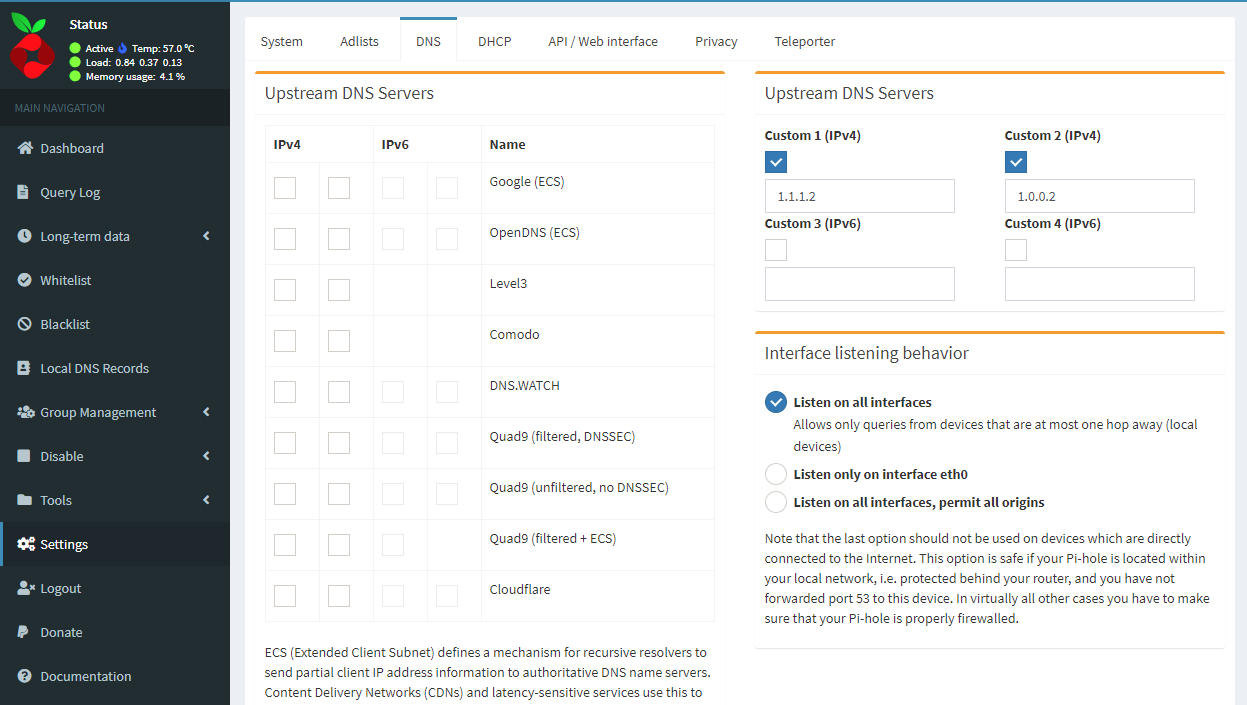Image resolution: width=1247 pixels, height=705 pixels.
Task: Check second IPv4 box for Comodo
Action: (339, 340)
